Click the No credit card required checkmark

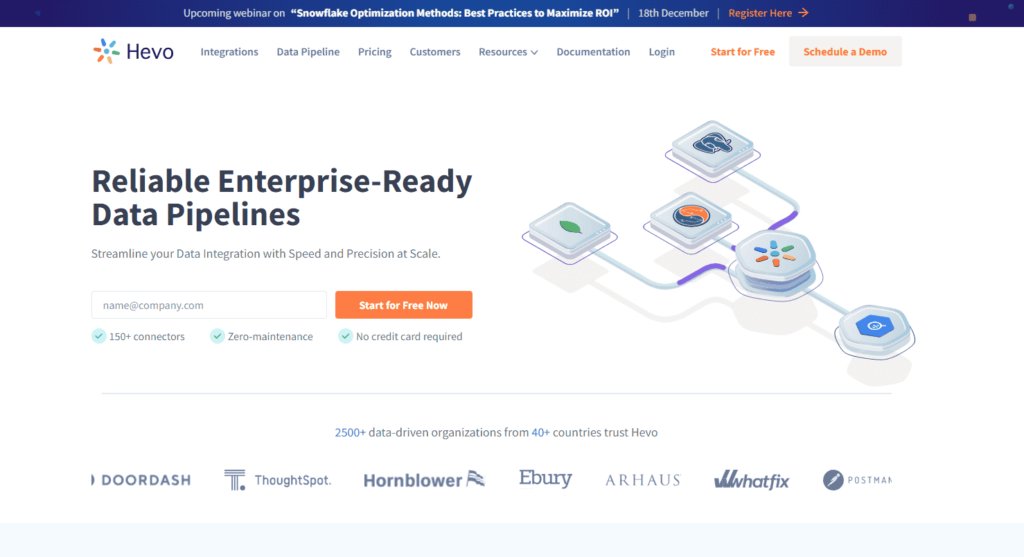tap(345, 336)
